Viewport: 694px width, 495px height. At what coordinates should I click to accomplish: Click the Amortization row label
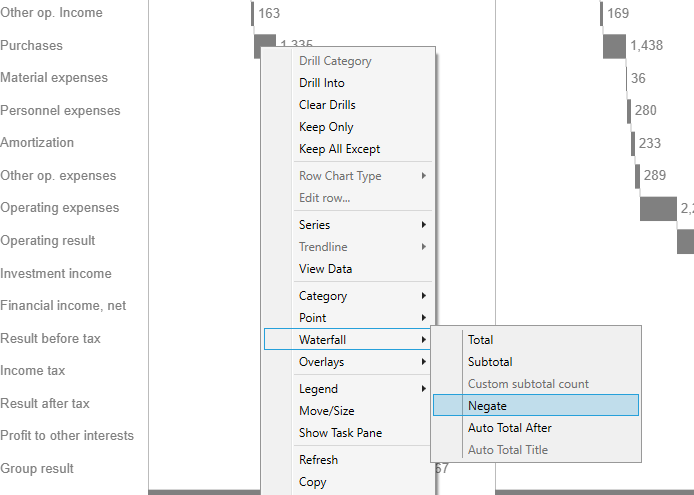coord(37,143)
